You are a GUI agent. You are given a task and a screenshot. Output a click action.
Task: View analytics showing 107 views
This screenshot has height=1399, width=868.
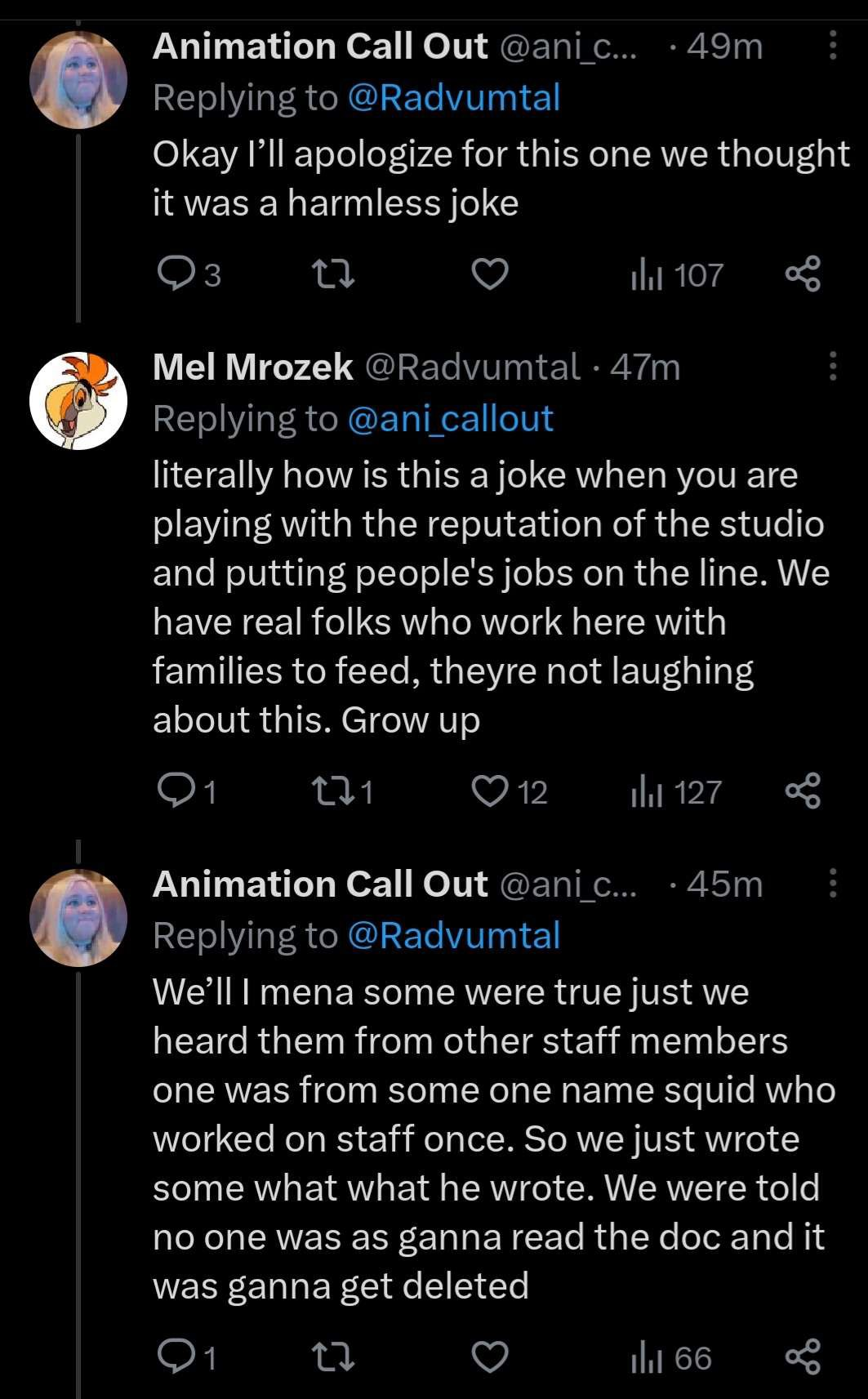pos(677,275)
